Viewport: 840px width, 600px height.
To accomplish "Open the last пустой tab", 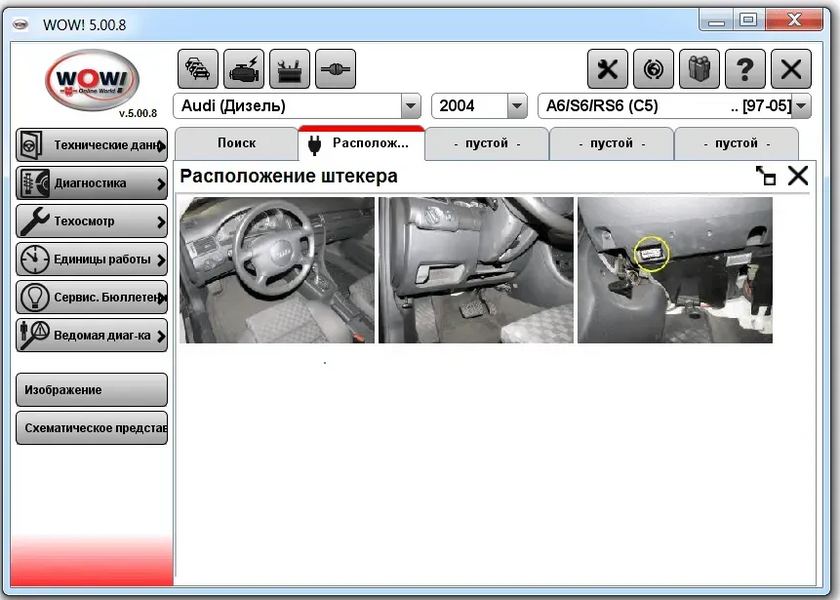I will [737, 144].
